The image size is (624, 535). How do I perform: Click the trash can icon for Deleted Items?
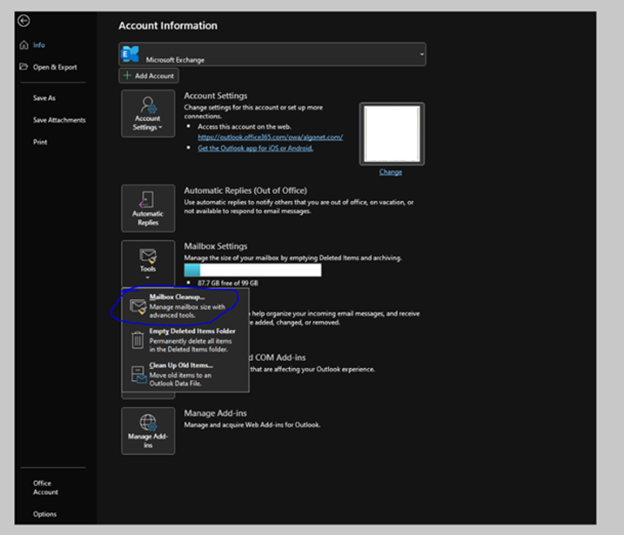pos(138,340)
